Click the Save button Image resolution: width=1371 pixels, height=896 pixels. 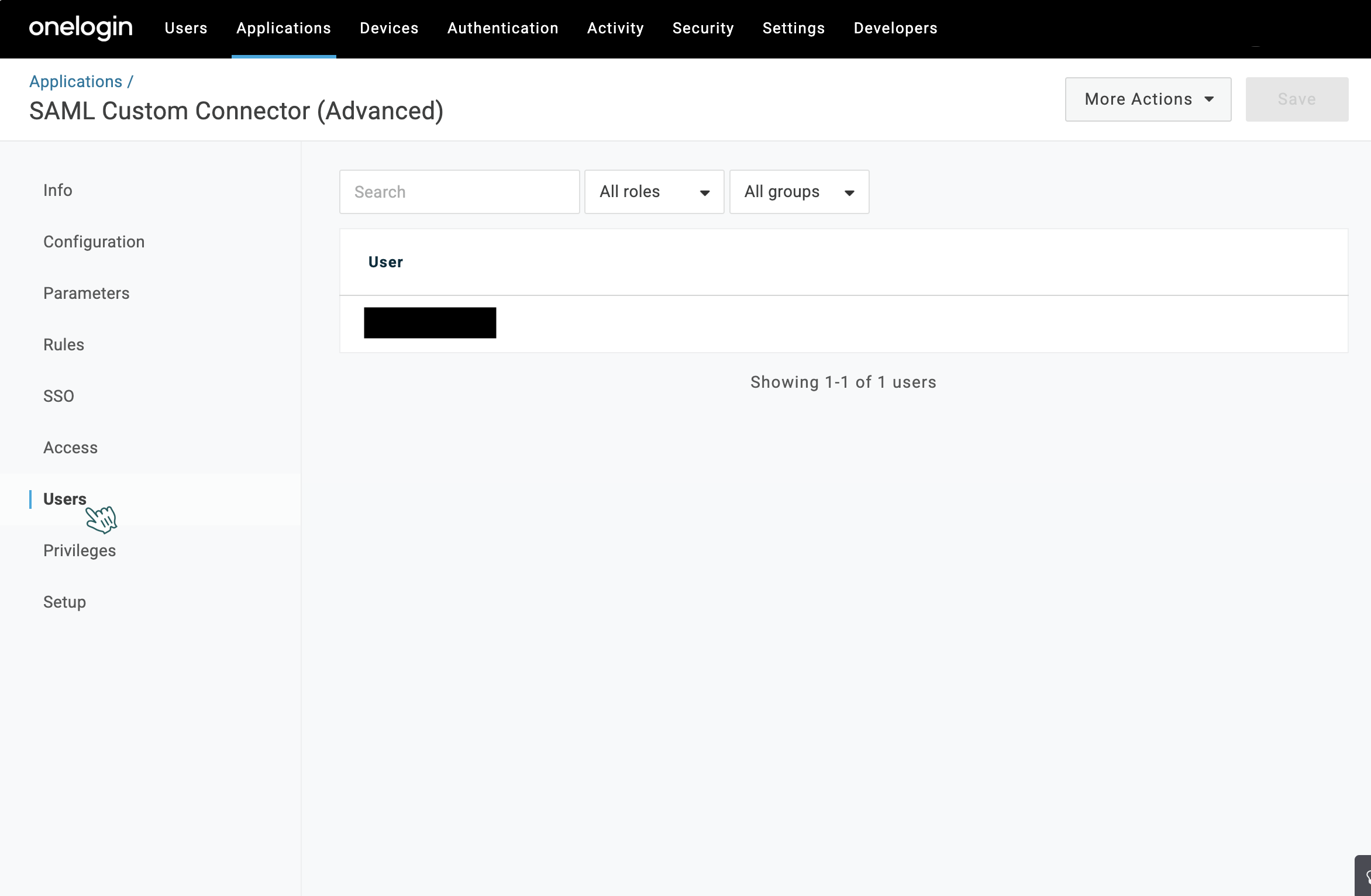coord(1297,99)
